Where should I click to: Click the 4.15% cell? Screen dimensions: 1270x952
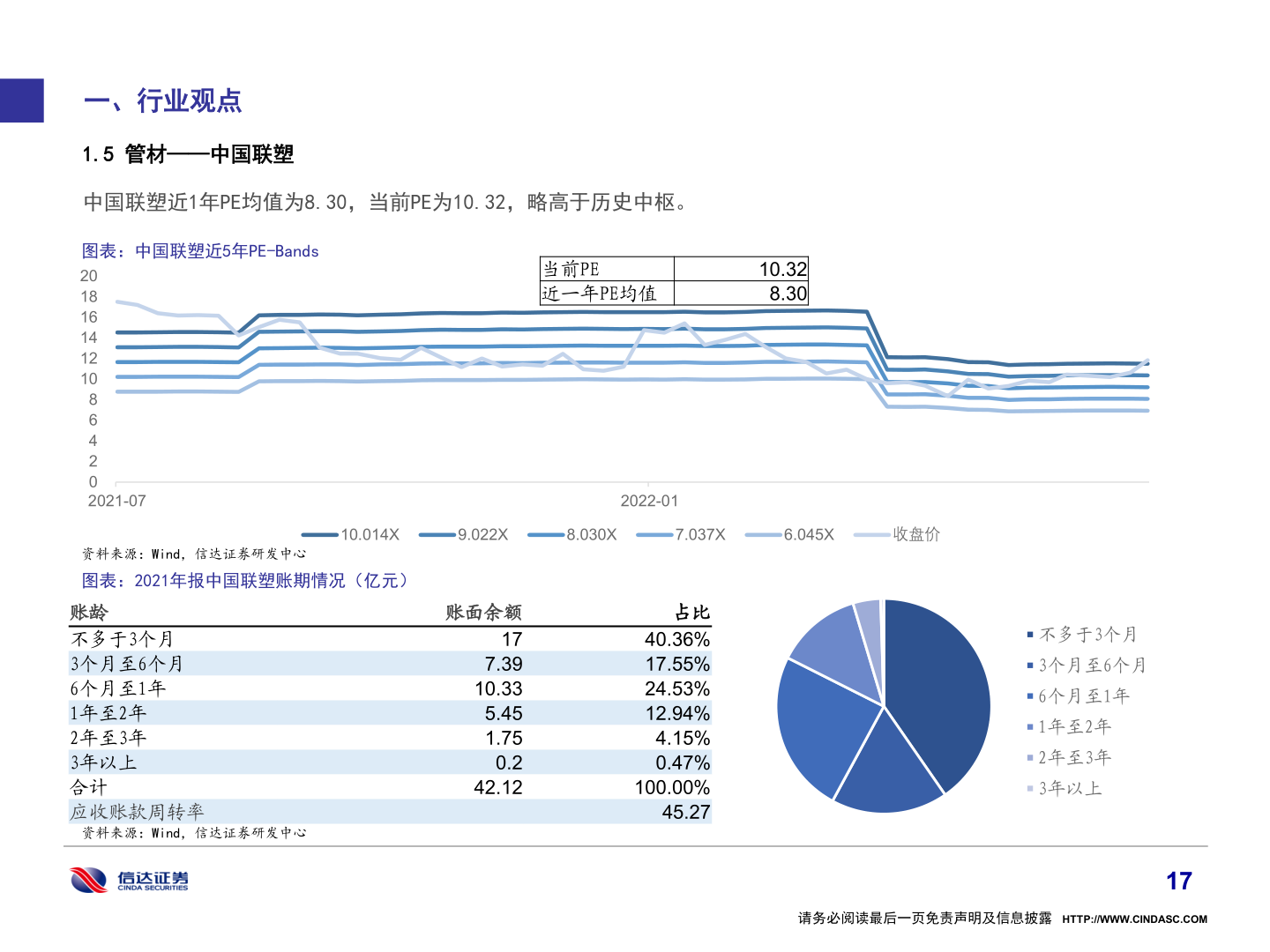point(682,738)
